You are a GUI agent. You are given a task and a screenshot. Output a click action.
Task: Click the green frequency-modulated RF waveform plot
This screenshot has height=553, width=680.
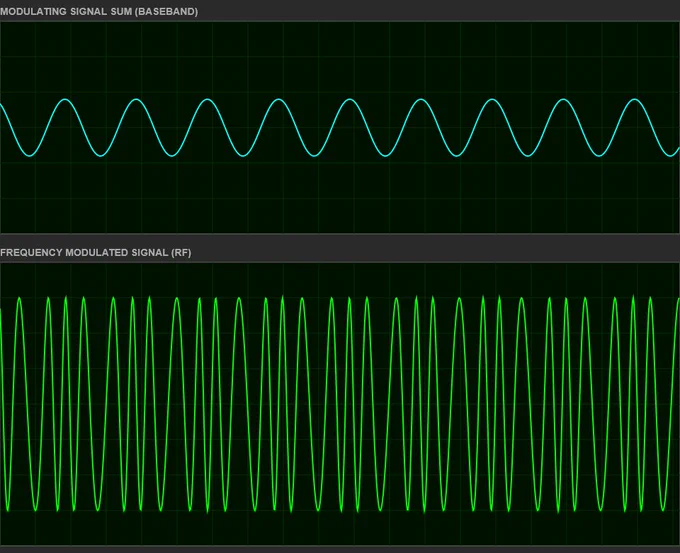tap(340, 404)
